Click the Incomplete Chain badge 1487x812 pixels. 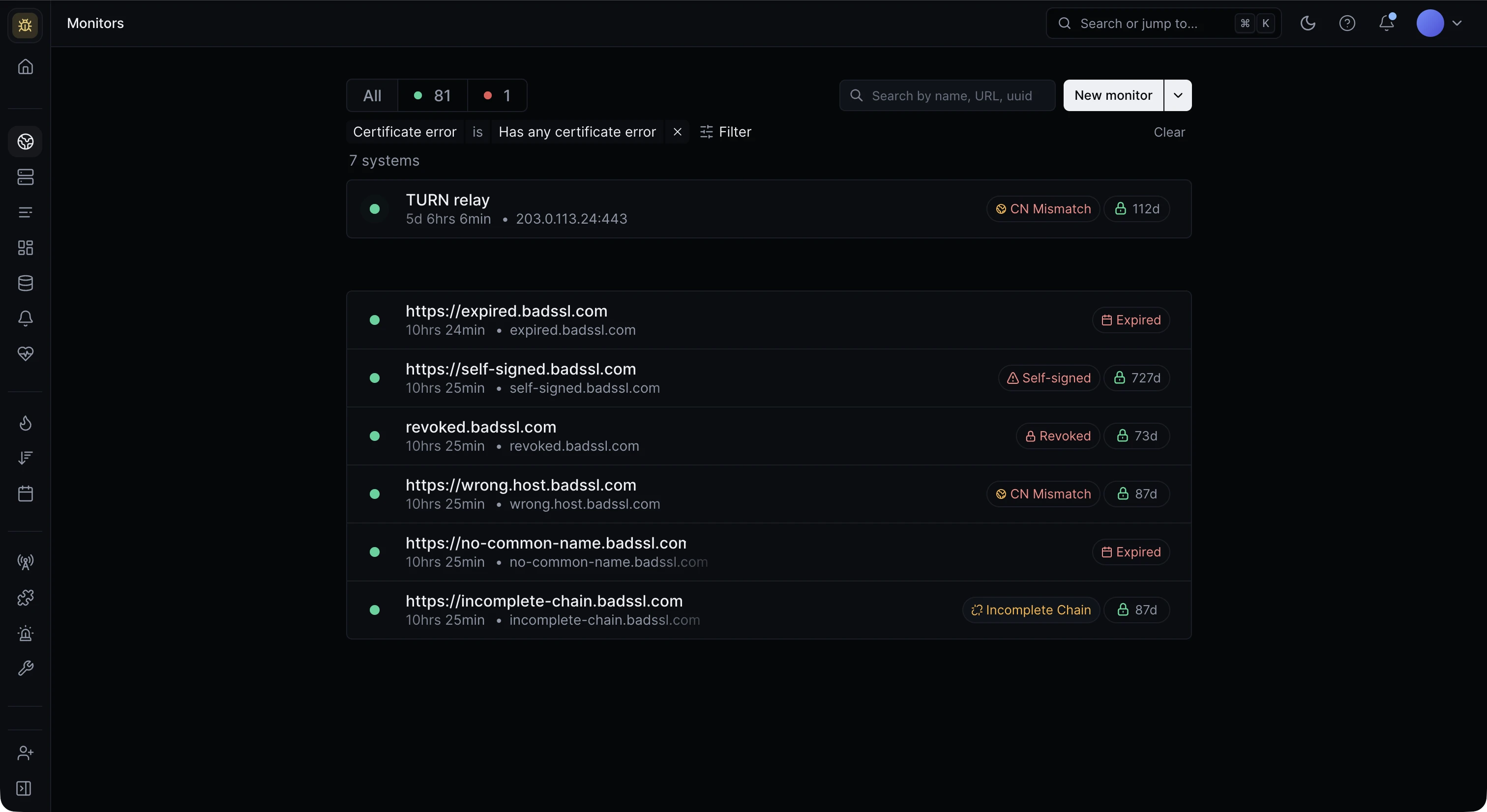pyautogui.click(x=1031, y=610)
